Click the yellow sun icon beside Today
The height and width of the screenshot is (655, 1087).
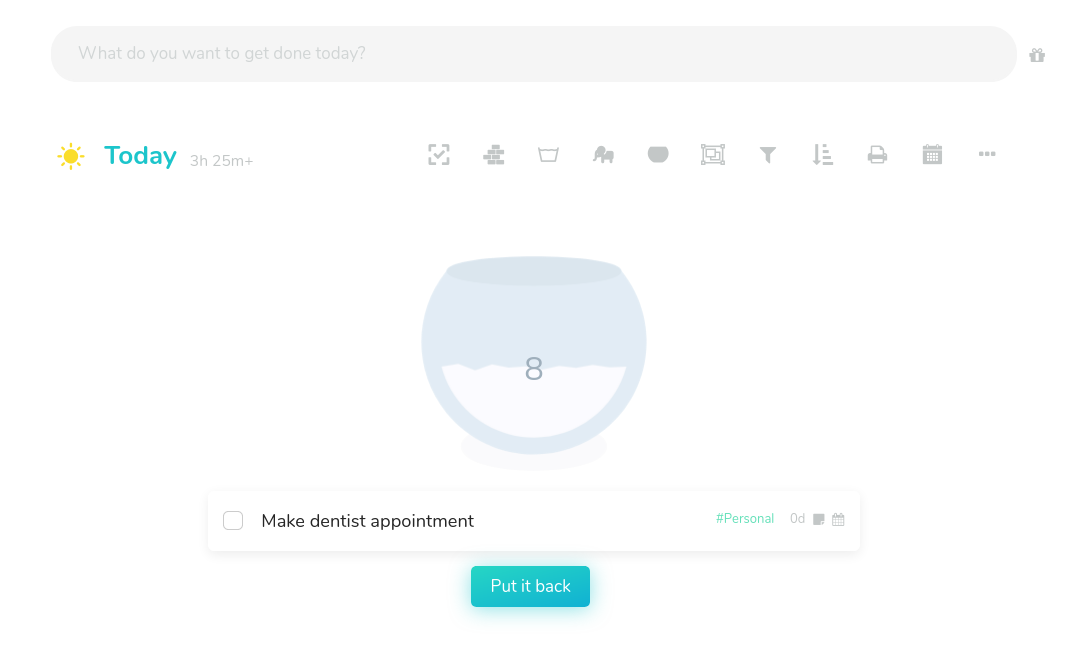pyautogui.click(x=71, y=157)
